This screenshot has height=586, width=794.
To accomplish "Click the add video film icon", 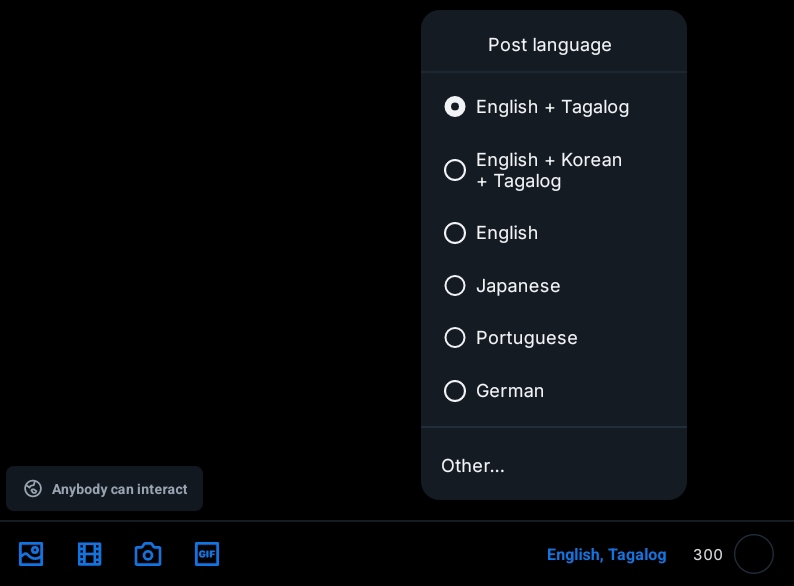I will (x=90, y=554).
